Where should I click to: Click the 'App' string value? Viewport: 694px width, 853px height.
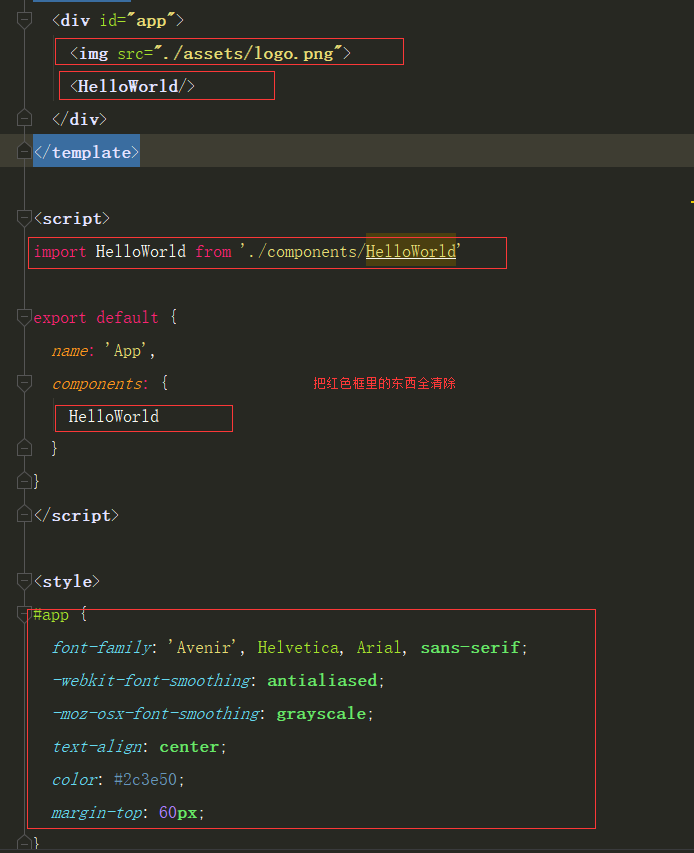(127, 350)
